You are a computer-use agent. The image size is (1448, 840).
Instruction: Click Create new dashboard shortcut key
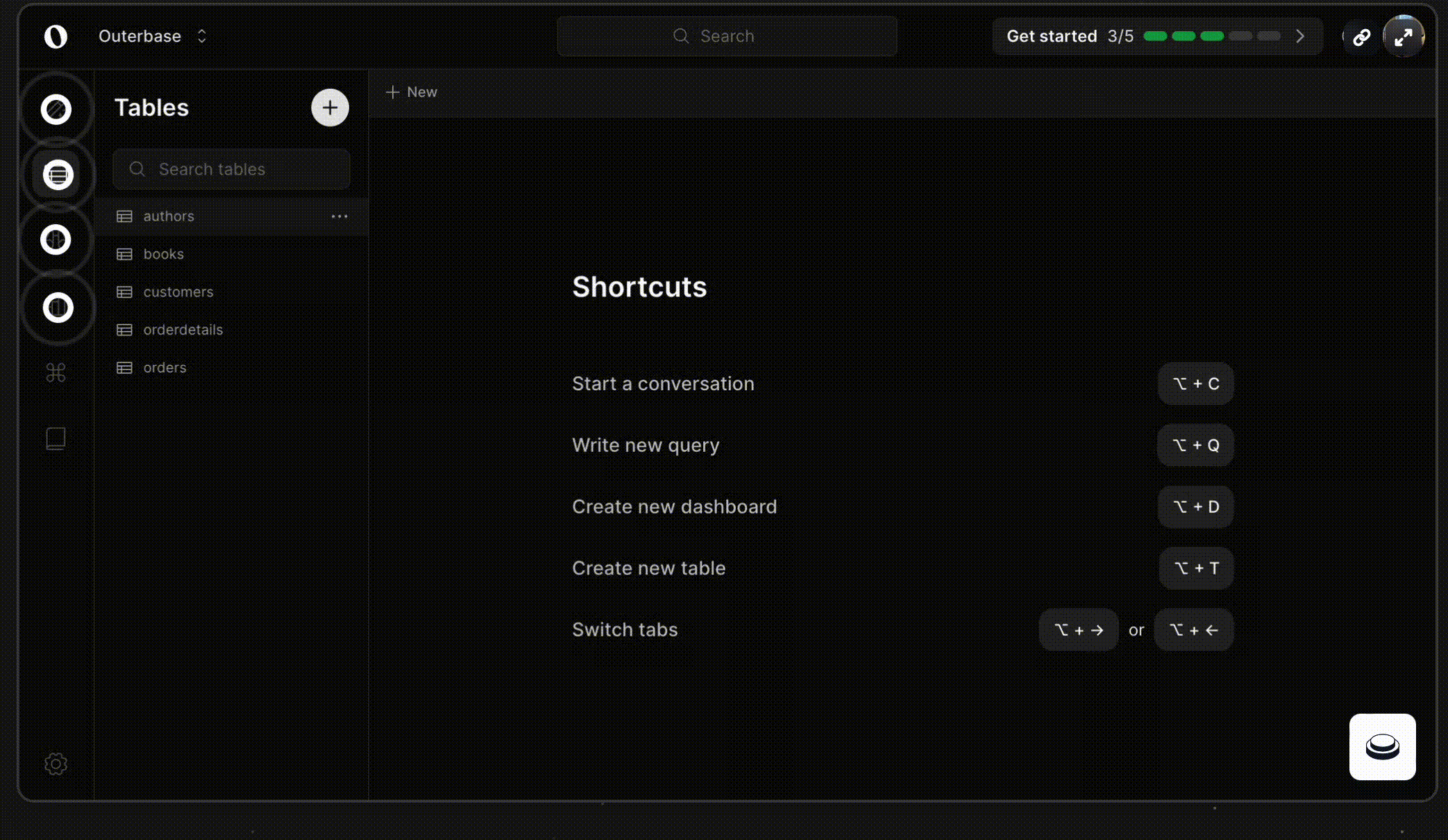pos(1195,507)
